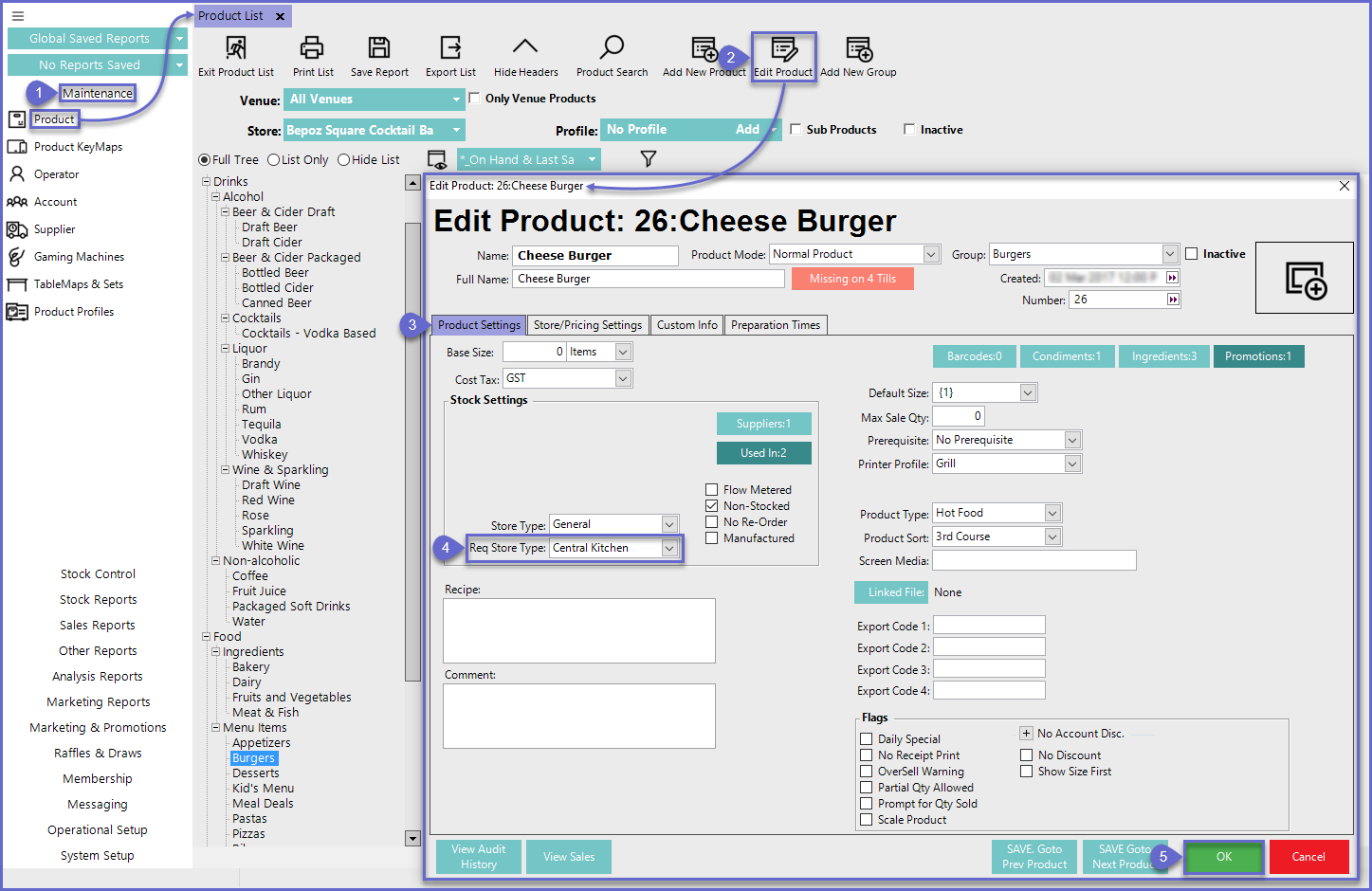Click the Save Report disk icon

379,48
